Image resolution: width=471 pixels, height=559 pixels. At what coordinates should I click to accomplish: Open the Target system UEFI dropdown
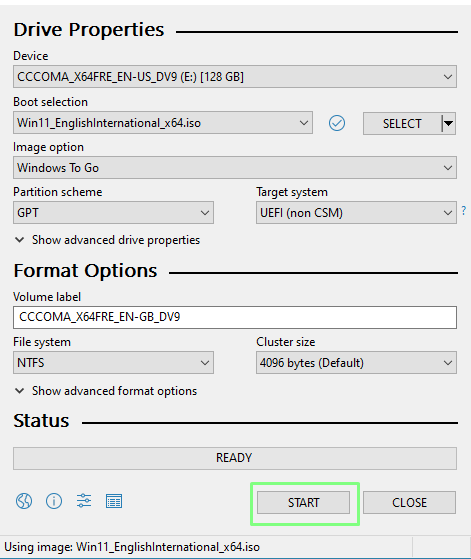coord(356,213)
